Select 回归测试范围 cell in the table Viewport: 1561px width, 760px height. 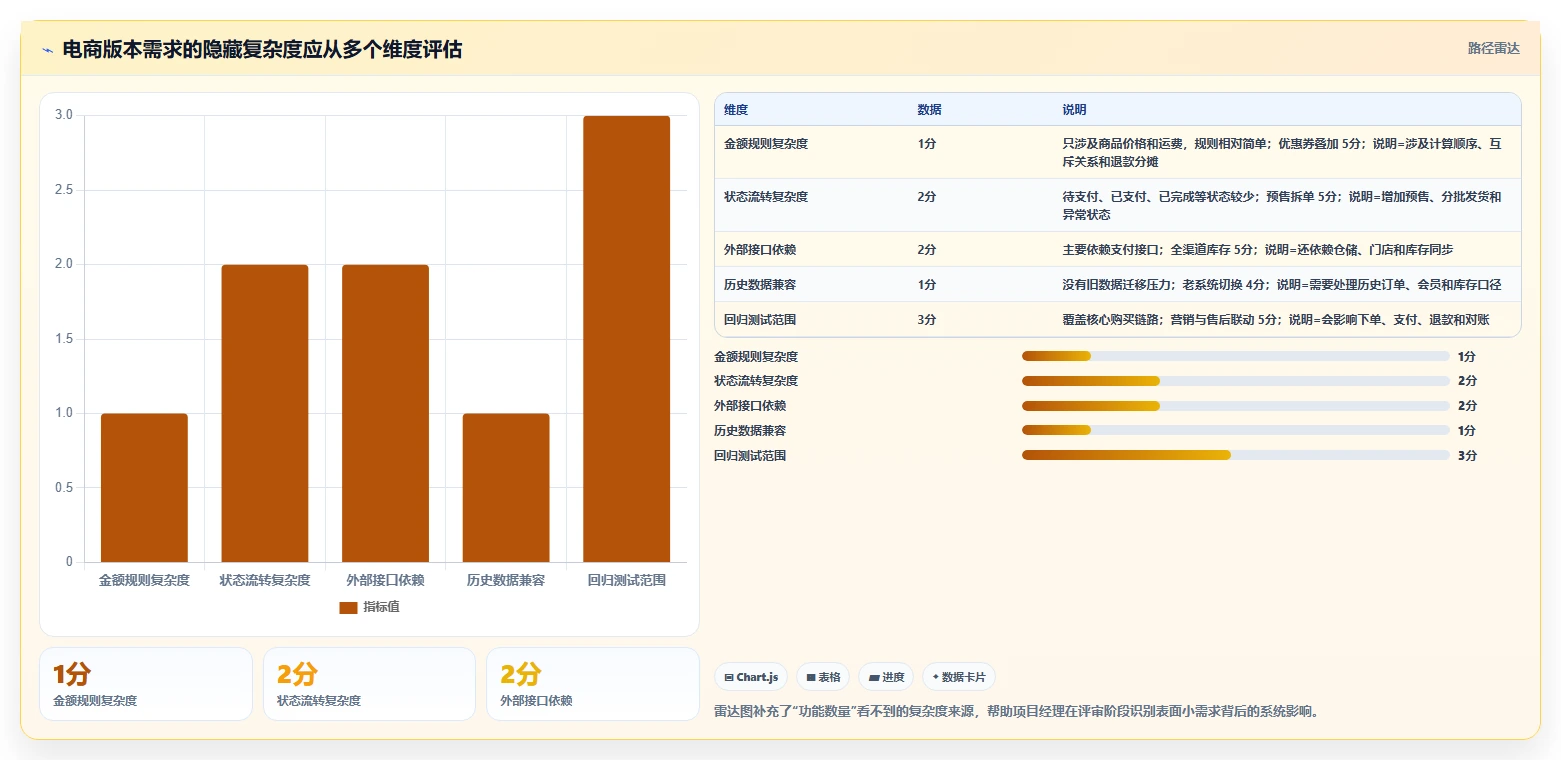[811, 320]
